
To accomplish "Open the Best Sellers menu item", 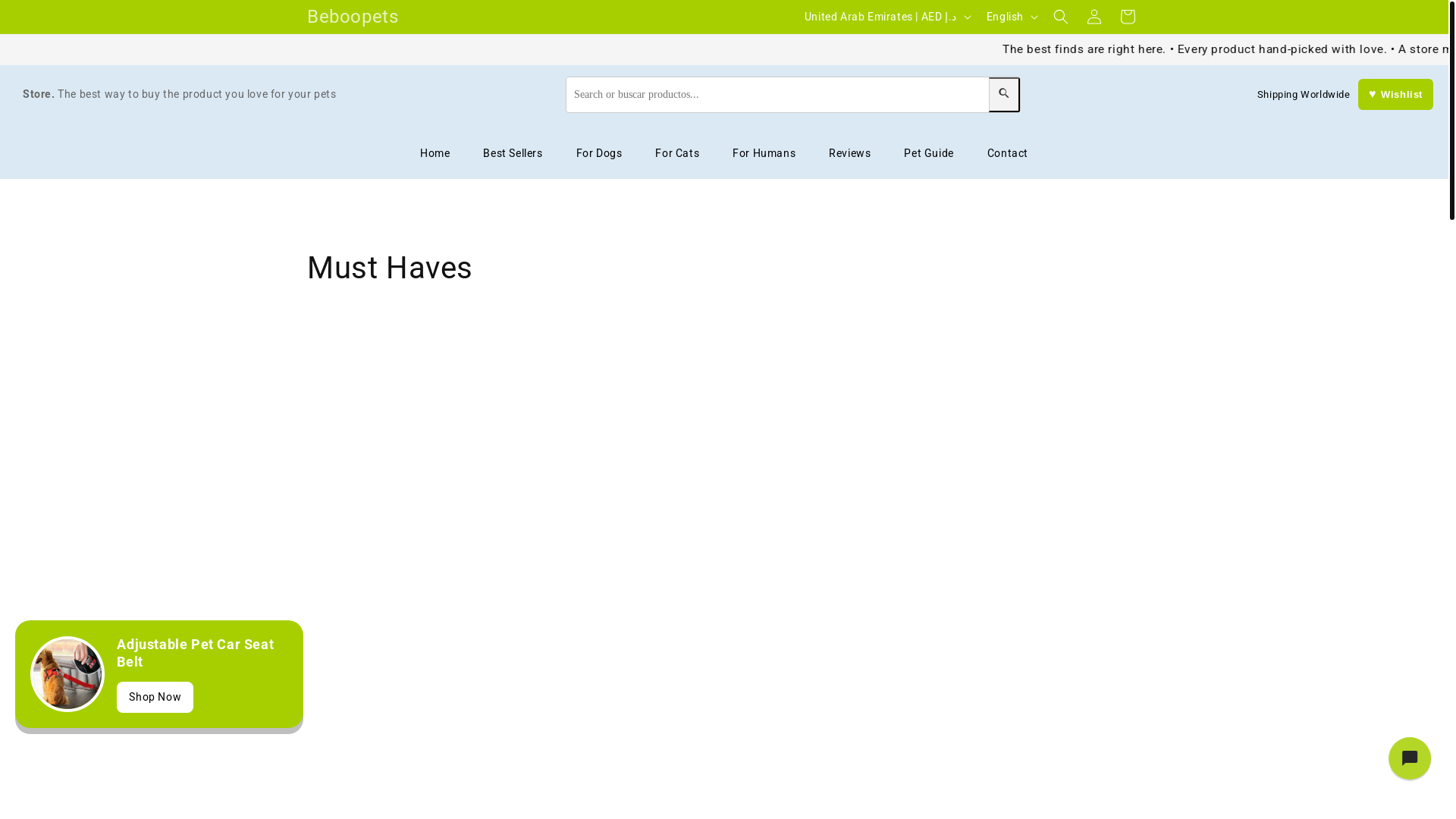I will [x=513, y=153].
